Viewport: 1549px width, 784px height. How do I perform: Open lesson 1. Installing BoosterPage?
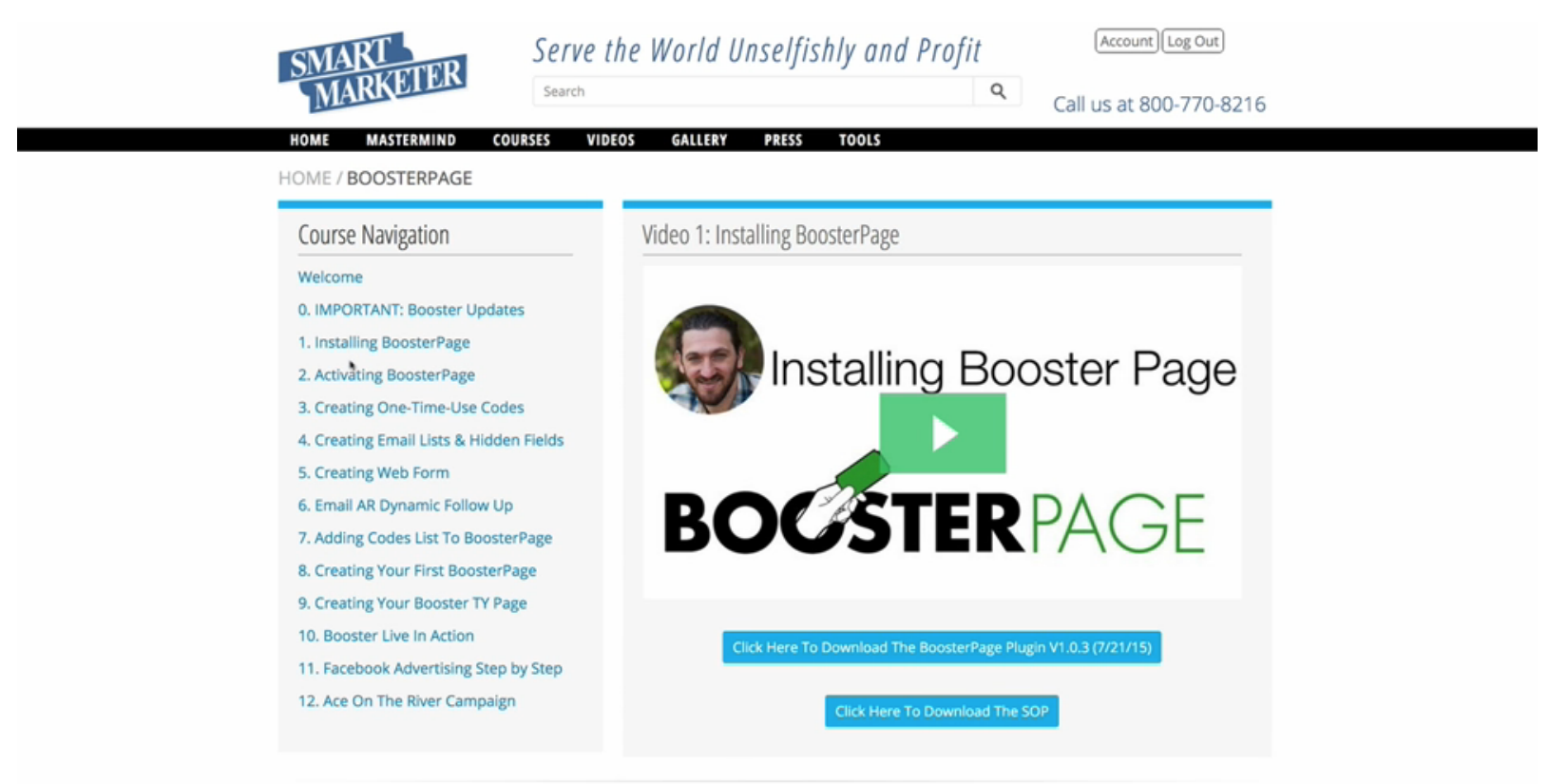tap(383, 342)
